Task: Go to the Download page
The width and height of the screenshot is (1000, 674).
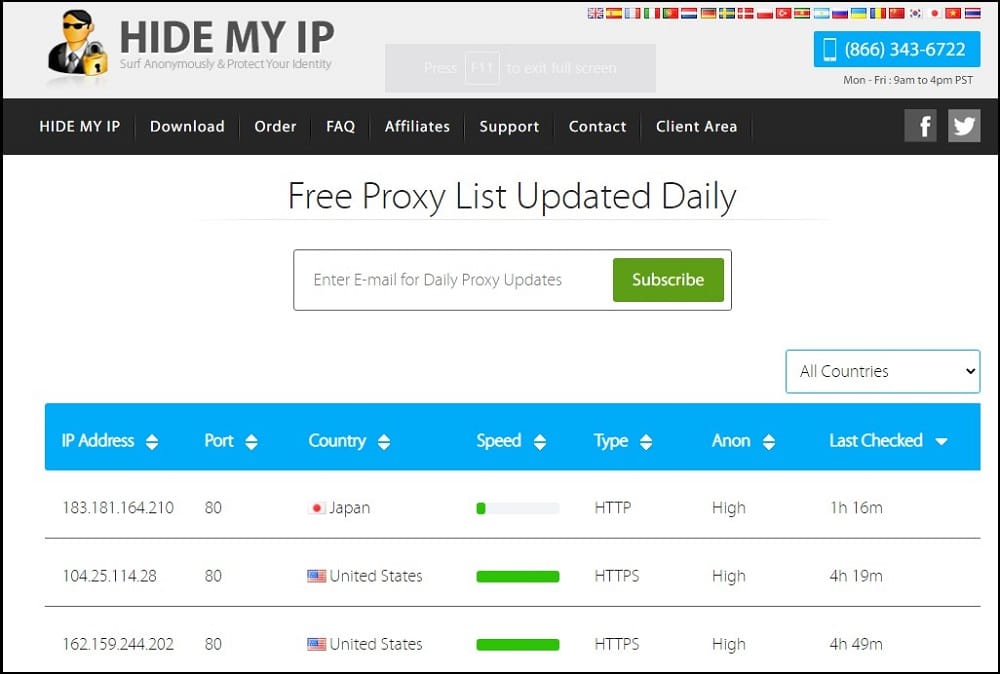Action: click(x=187, y=126)
